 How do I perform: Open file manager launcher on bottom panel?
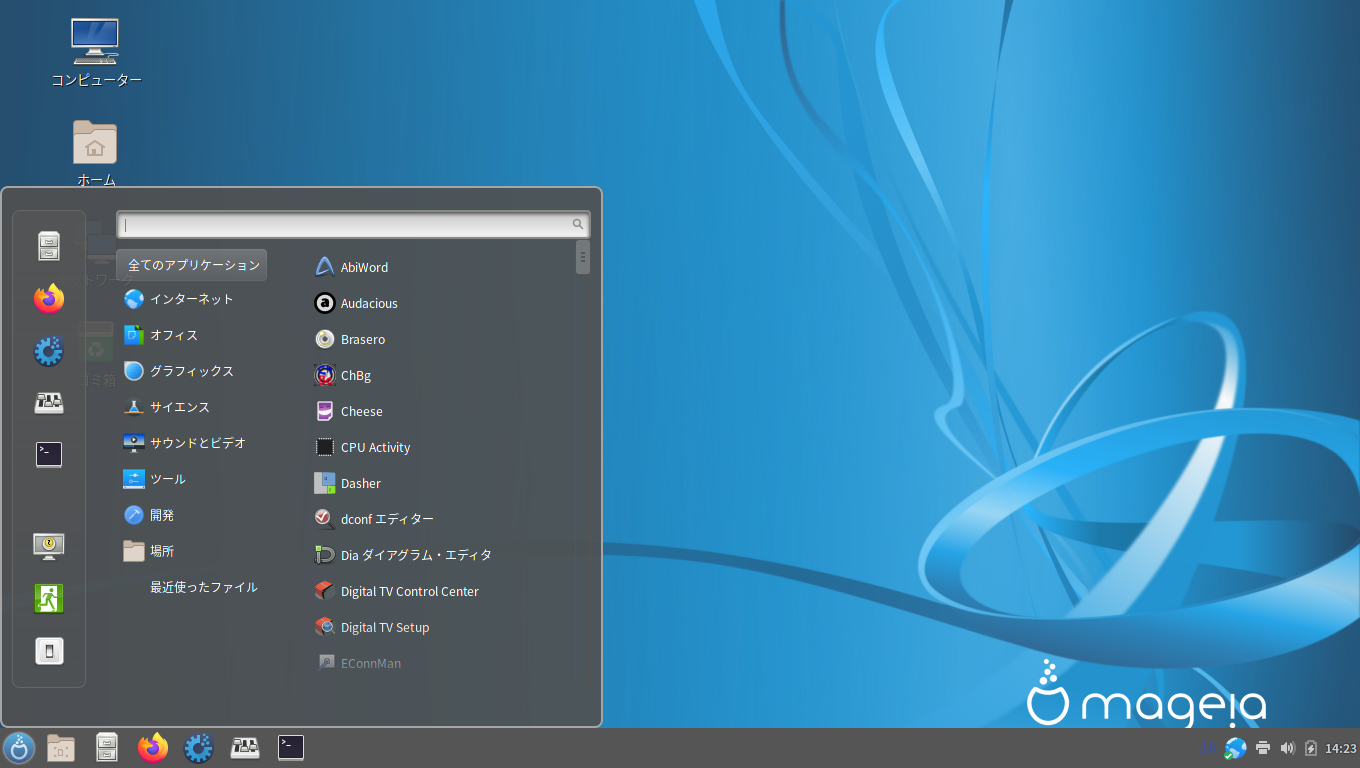[x=107, y=748]
